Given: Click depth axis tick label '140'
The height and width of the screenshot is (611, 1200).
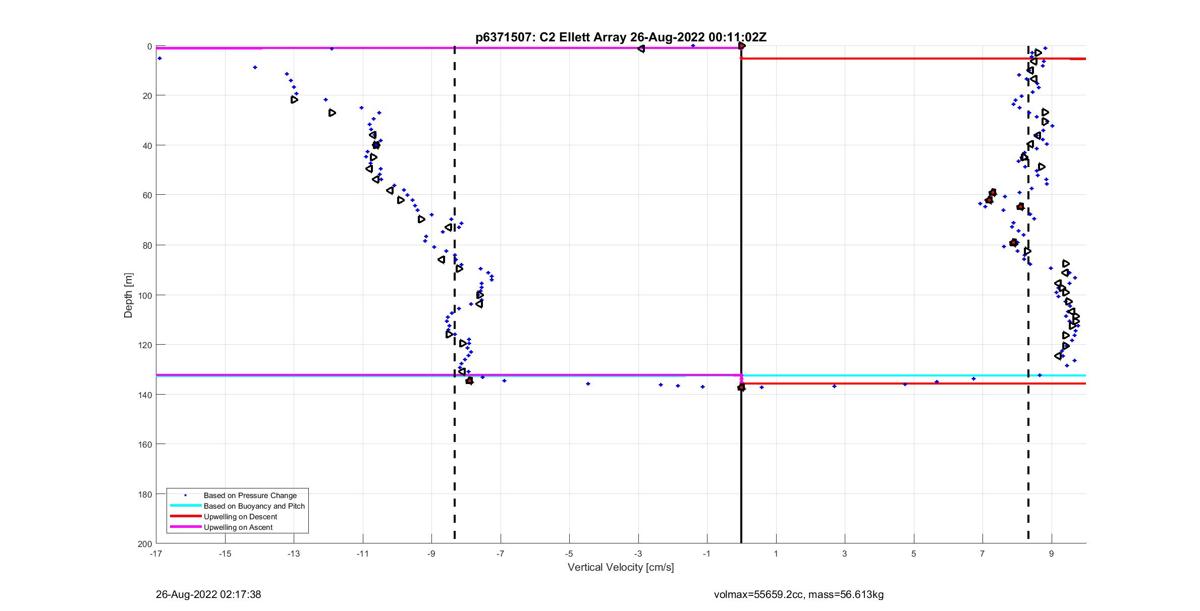Looking at the screenshot, I should coord(144,394).
